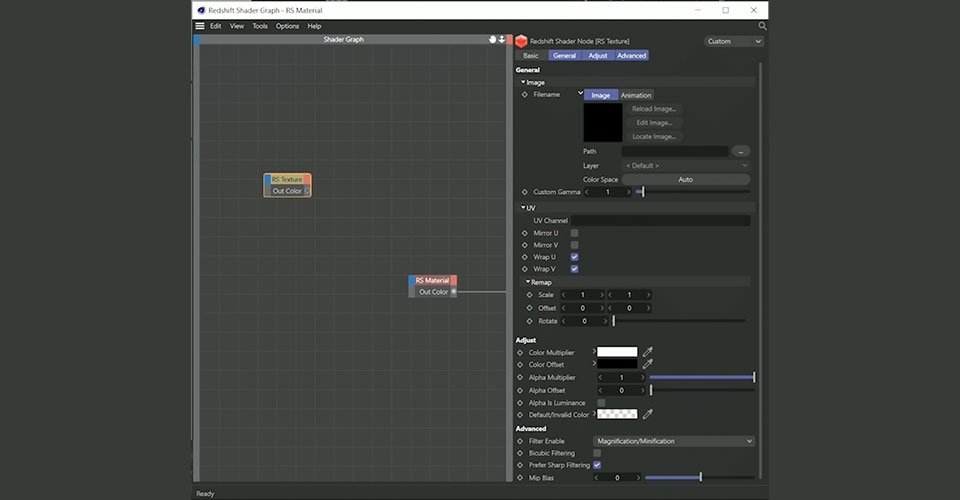The image size is (960, 500).
Task: Enable the Mirror U checkbox
Action: pyautogui.click(x=574, y=233)
